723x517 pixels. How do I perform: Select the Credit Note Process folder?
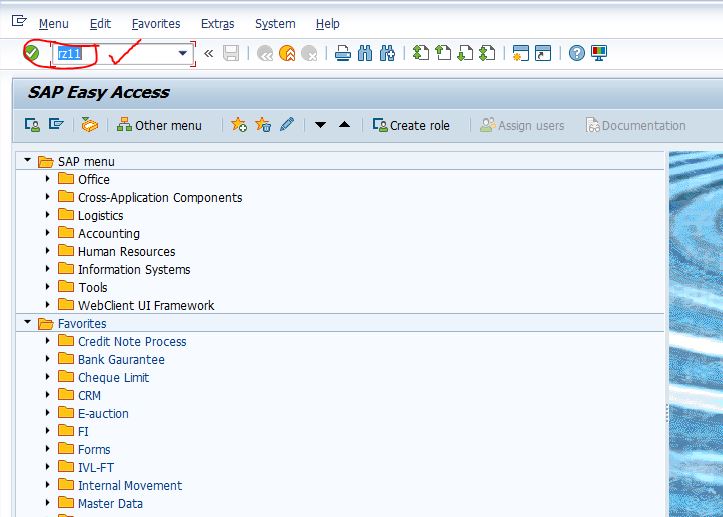[132, 342]
